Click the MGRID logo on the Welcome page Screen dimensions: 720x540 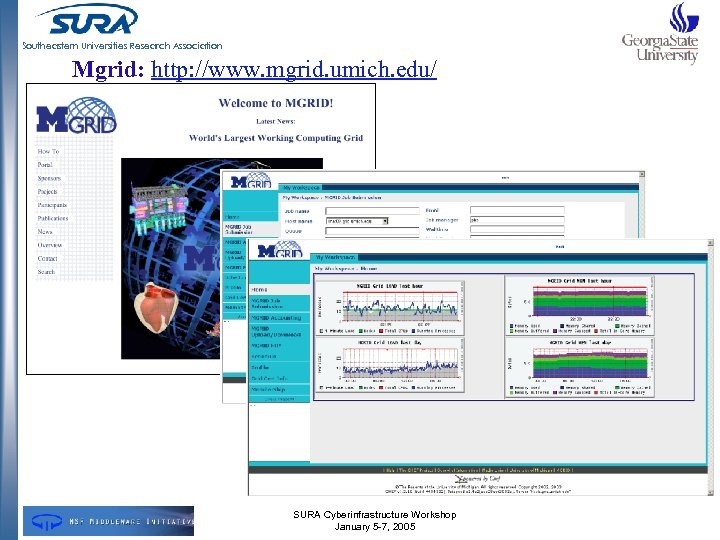pos(76,115)
